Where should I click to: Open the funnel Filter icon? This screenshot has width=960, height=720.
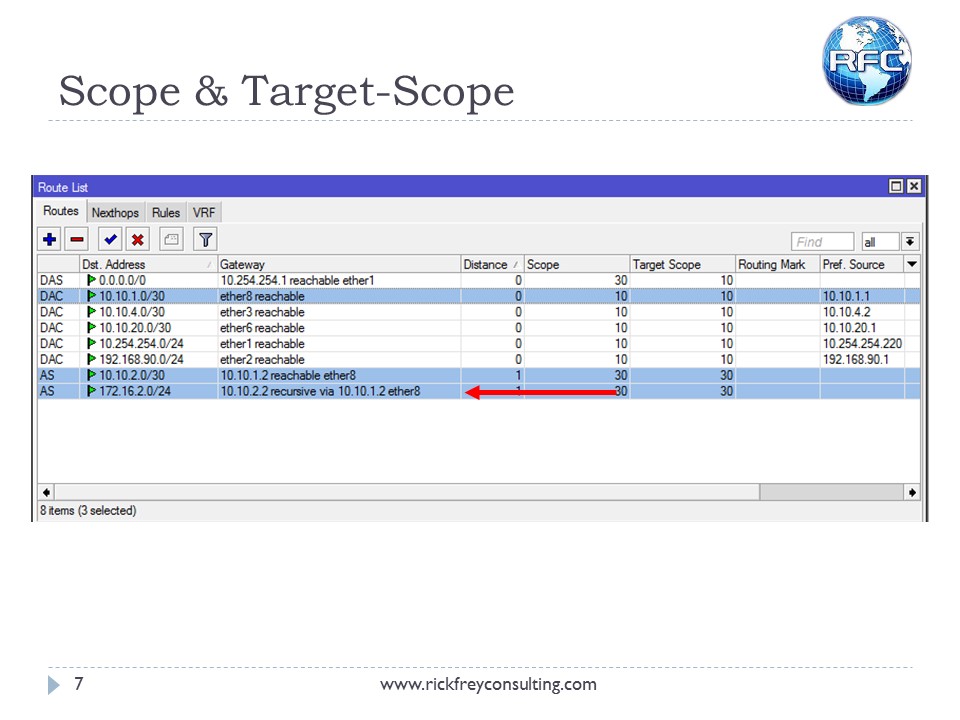coord(205,239)
